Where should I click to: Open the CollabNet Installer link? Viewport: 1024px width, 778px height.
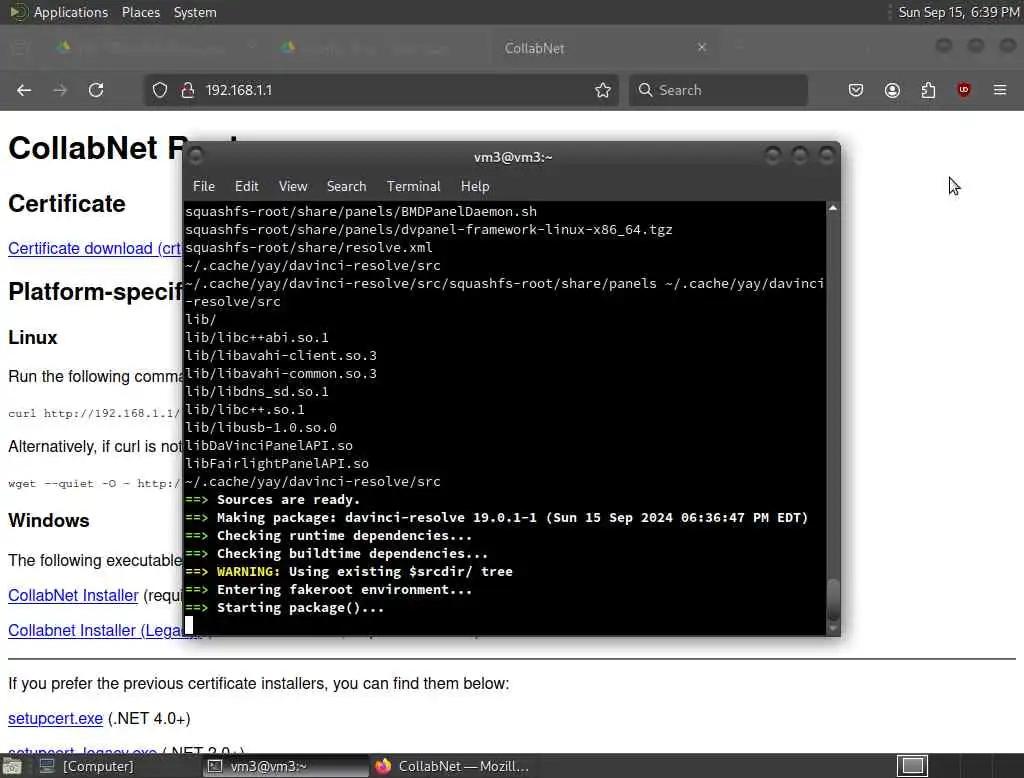(73, 595)
